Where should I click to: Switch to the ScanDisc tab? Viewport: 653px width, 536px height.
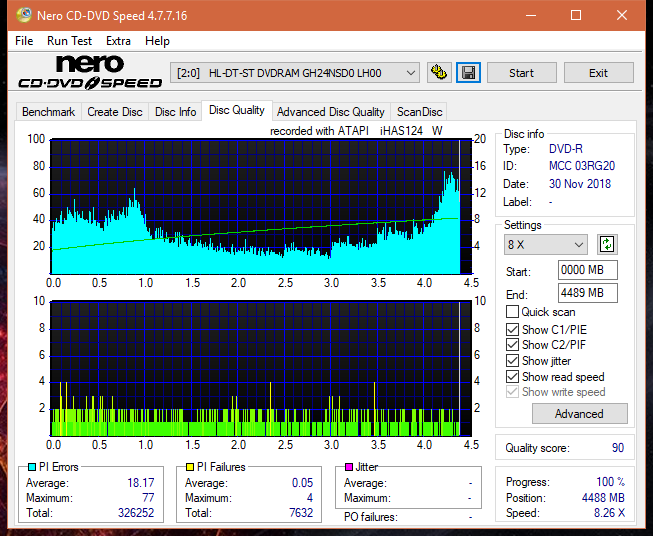[419, 112]
